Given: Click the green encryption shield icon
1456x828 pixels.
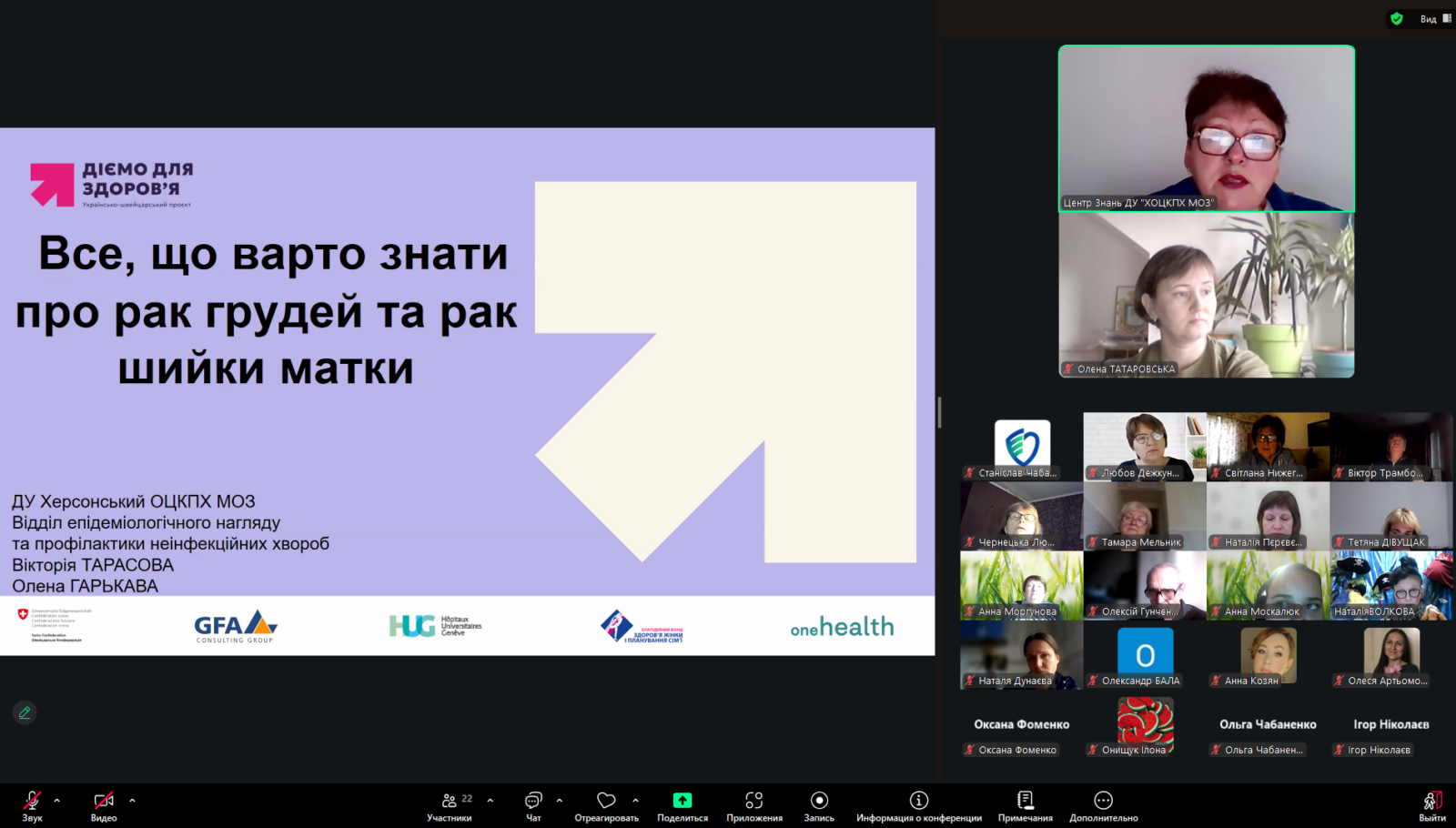Looking at the screenshot, I should (x=1397, y=18).
